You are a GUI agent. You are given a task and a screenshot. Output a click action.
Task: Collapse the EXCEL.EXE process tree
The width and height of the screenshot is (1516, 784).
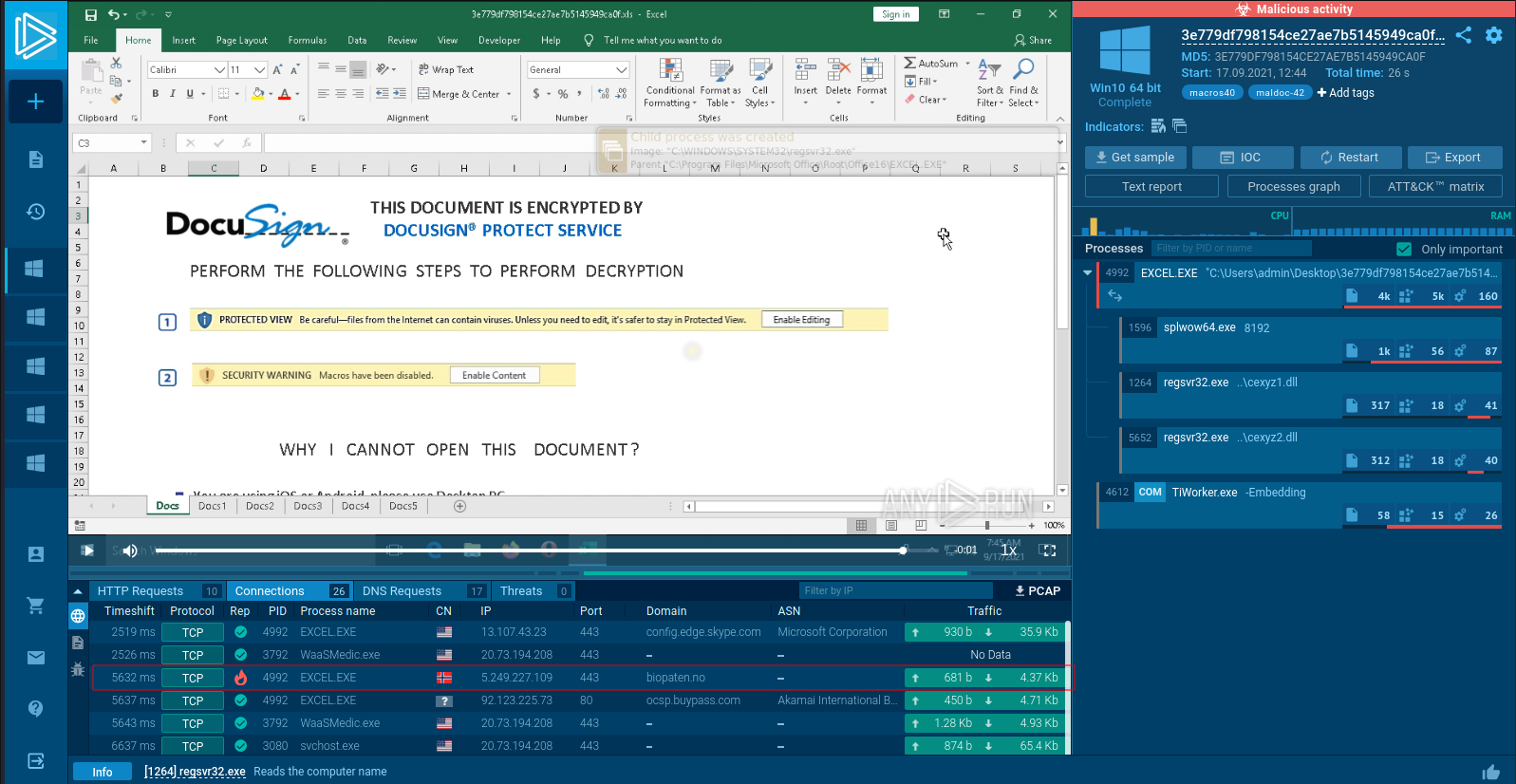click(1088, 273)
